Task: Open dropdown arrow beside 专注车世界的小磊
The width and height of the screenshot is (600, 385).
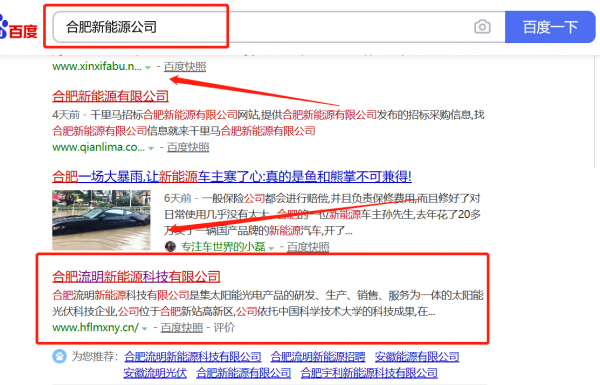Action: (271, 248)
